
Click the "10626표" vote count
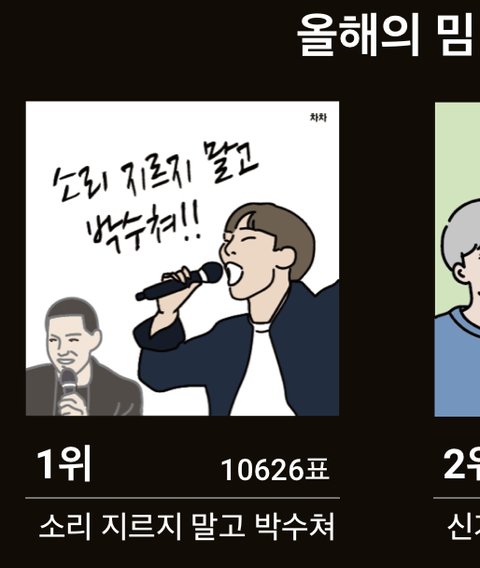[275, 470]
